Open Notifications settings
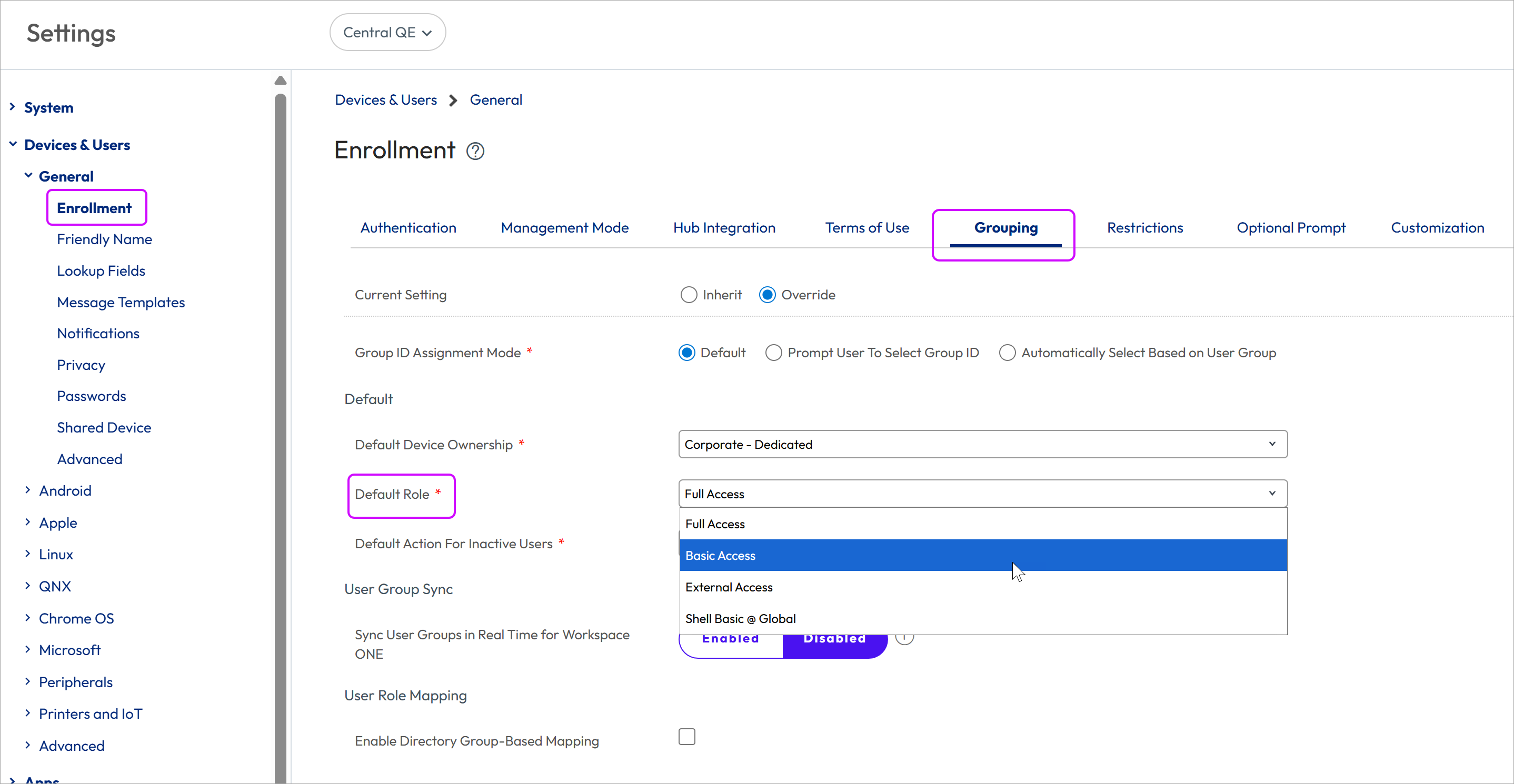The height and width of the screenshot is (784, 1514). click(97, 334)
